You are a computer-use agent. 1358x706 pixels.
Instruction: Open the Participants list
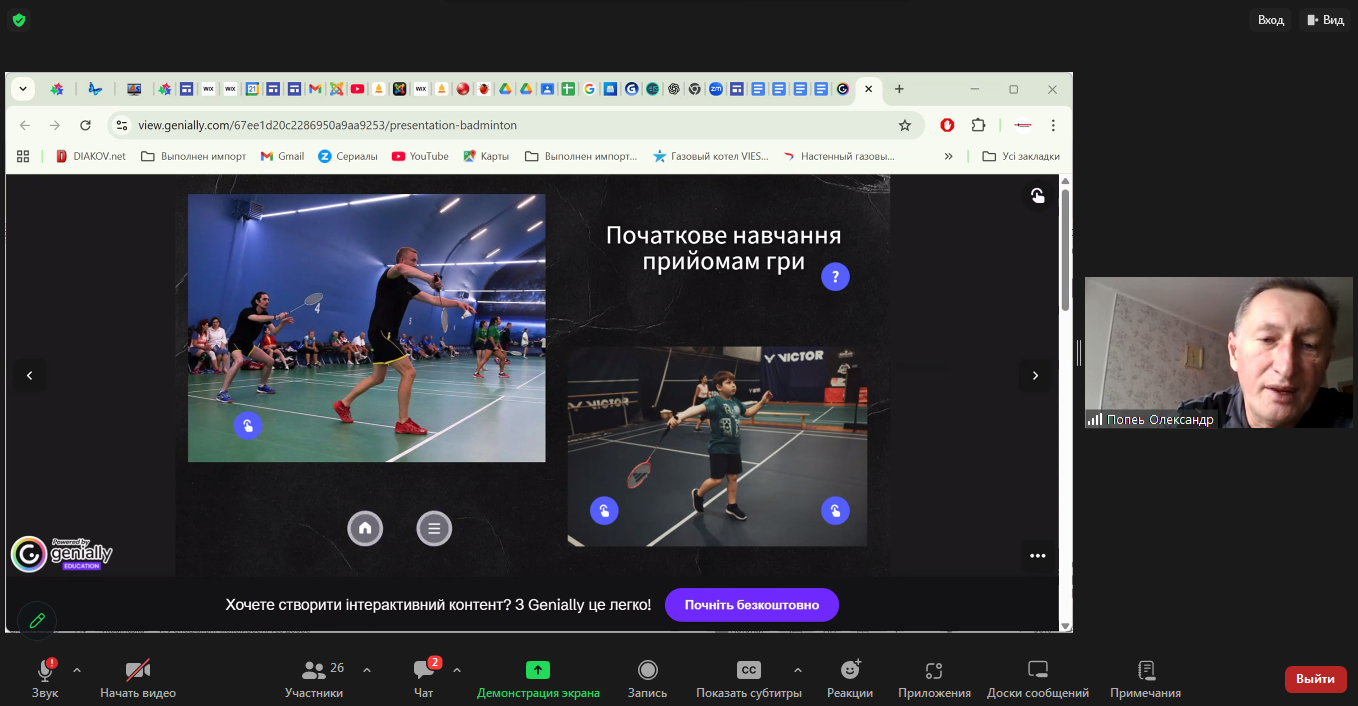click(314, 670)
